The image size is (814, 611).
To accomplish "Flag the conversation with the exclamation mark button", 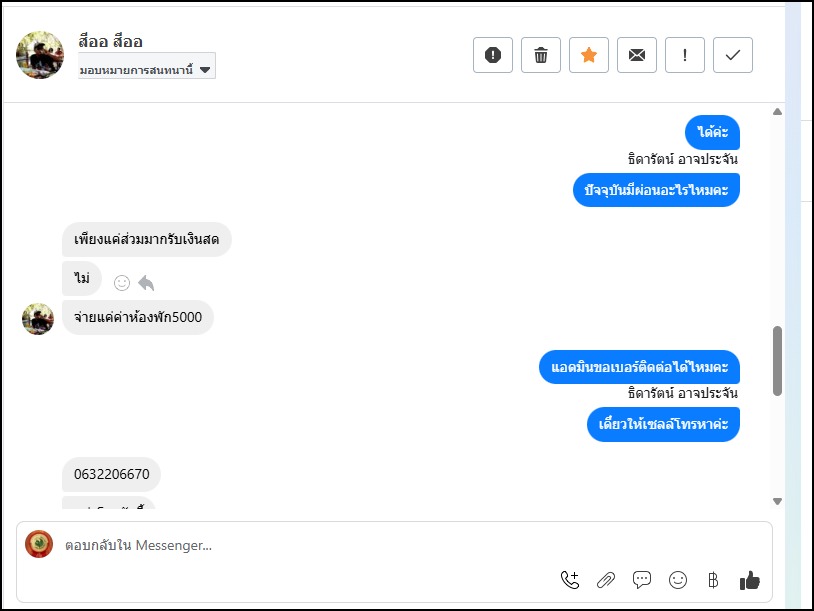I will coord(685,55).
